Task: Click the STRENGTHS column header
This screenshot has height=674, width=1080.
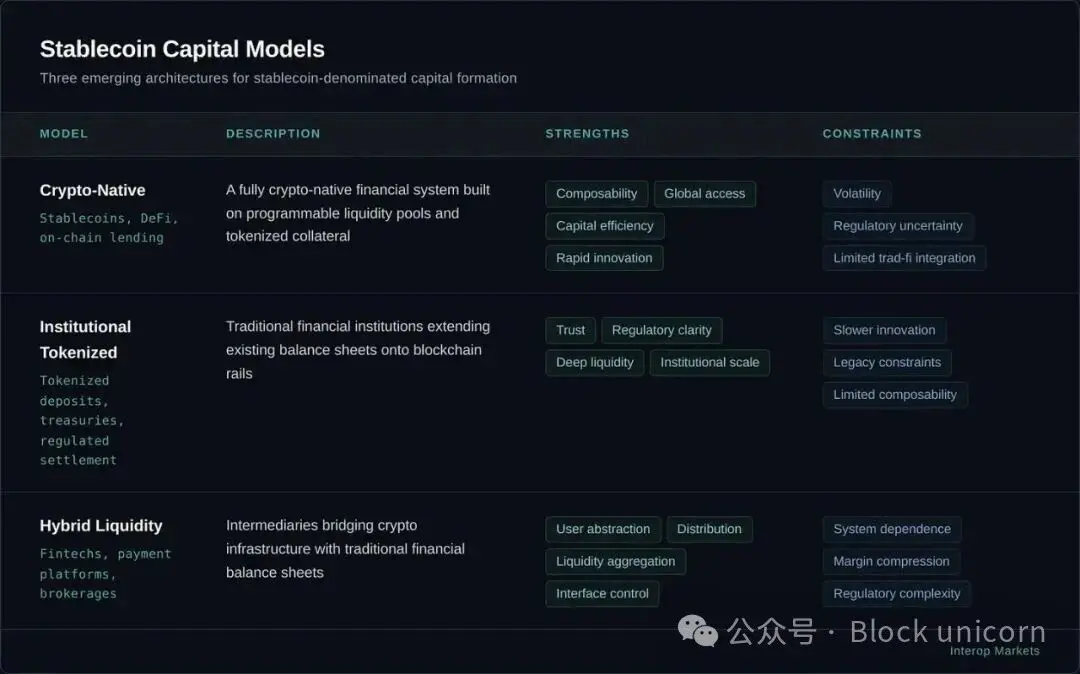Action: [587, 133]
